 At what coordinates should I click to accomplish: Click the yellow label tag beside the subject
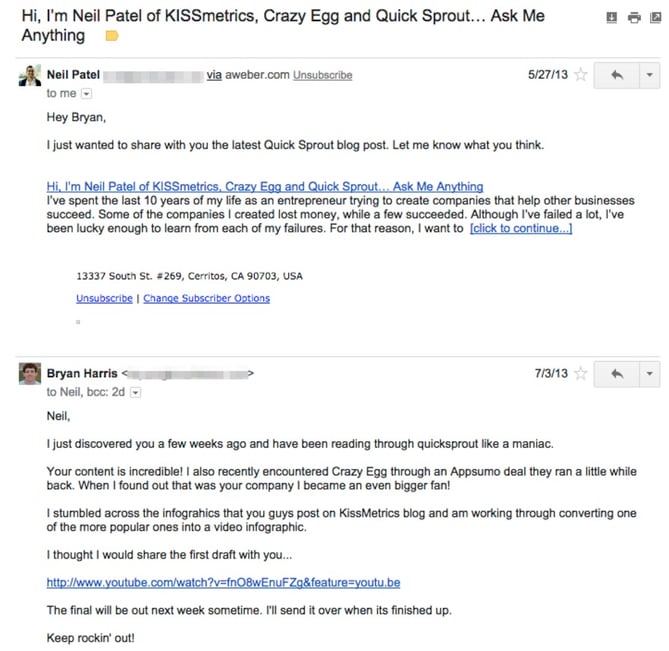[111, 37]
